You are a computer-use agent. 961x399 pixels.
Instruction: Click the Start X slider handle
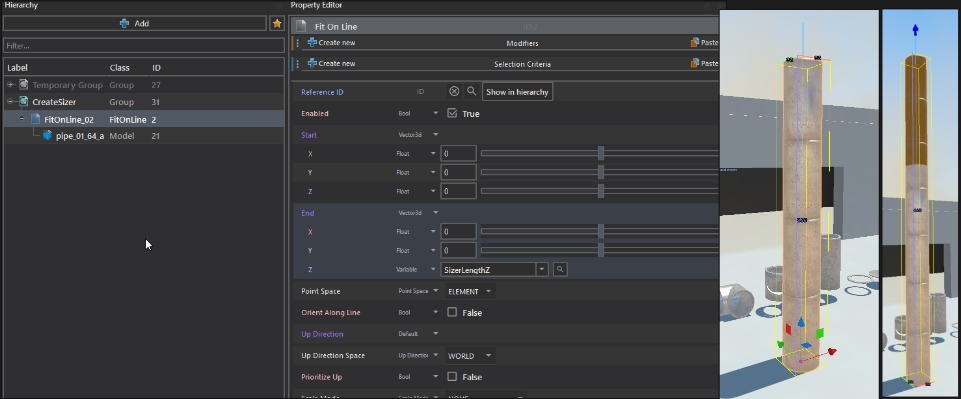[x=601, y=153]
